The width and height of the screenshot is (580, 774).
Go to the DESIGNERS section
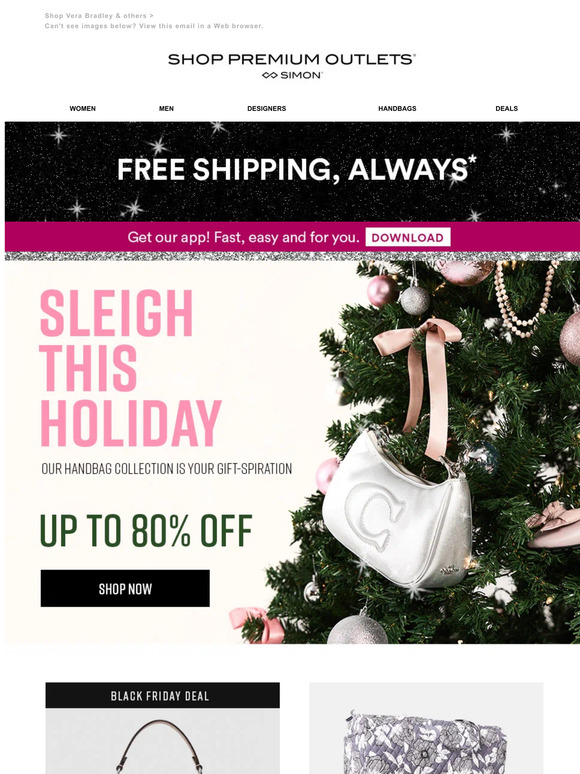click(267, 108)
